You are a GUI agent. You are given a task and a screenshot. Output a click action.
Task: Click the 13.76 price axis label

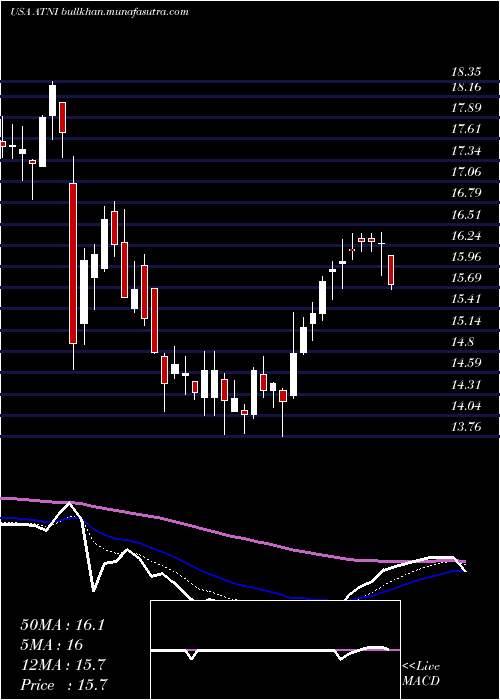466,427
